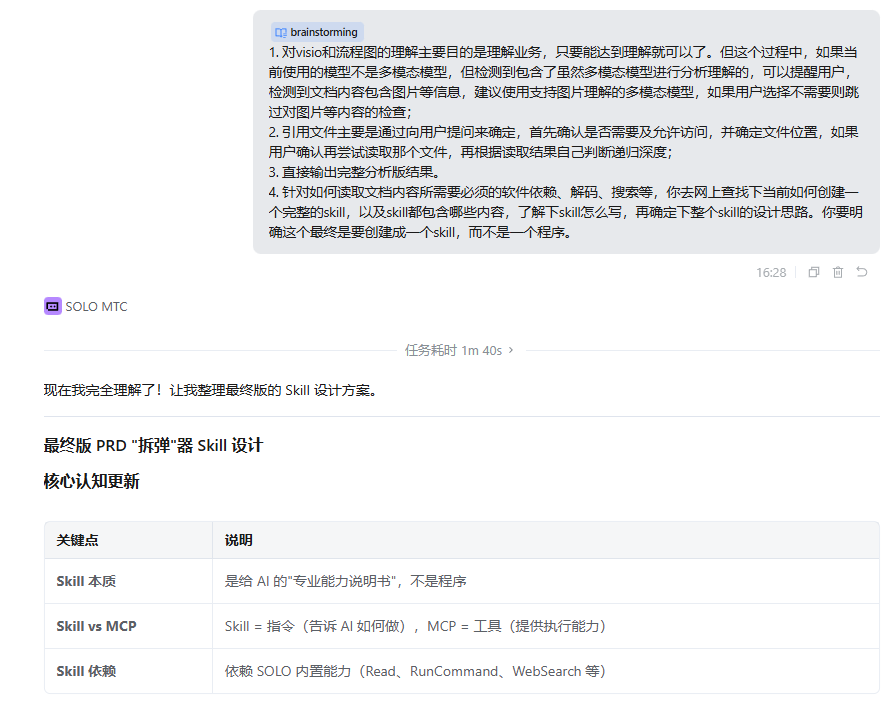Delete the user message
Screen dimensions: 896x710
click(x=838, y=272)
